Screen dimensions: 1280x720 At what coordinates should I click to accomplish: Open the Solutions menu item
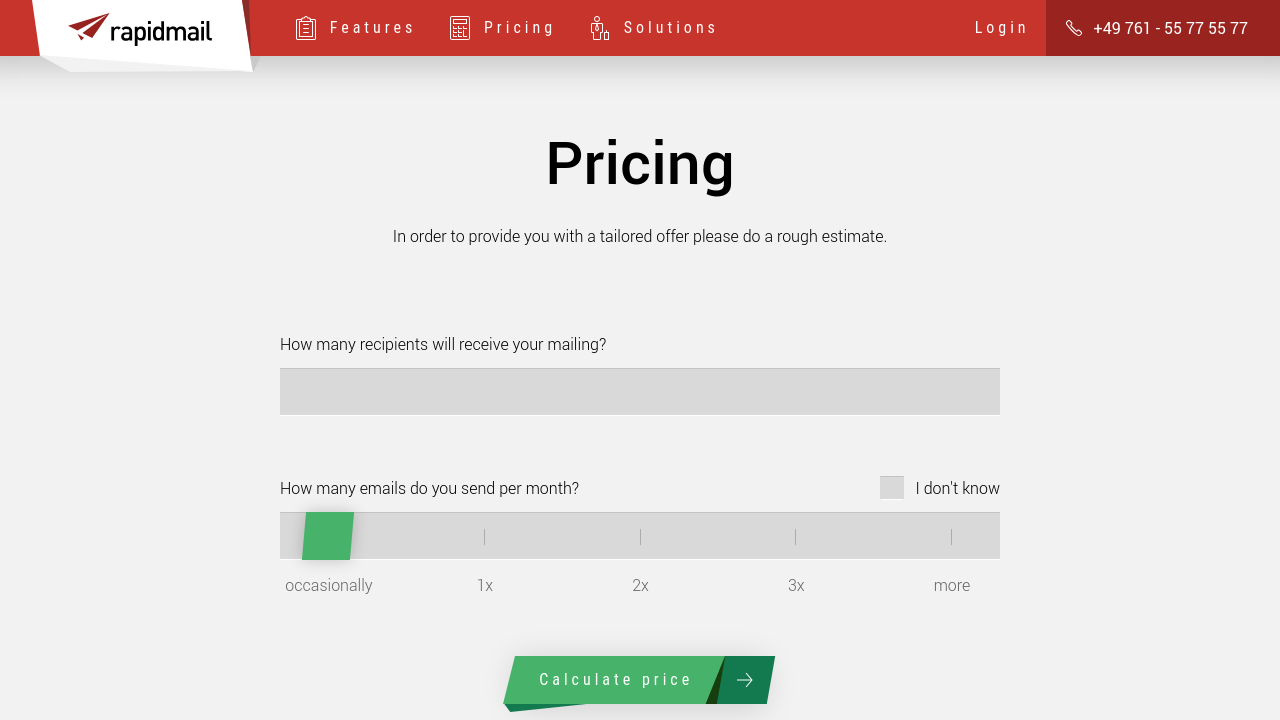670,28
